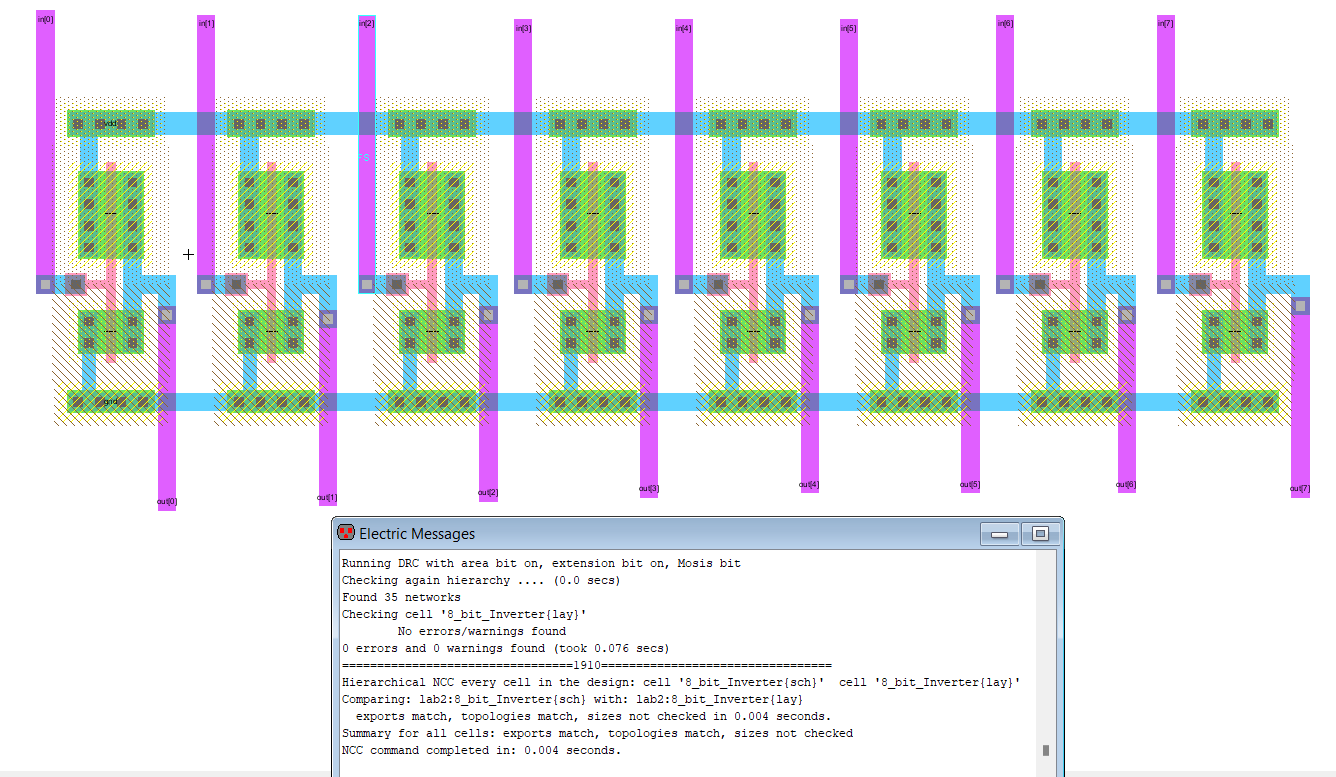1336x777 pixels.
Task: Select the out[0] export label
Action: tap(167, 501)
